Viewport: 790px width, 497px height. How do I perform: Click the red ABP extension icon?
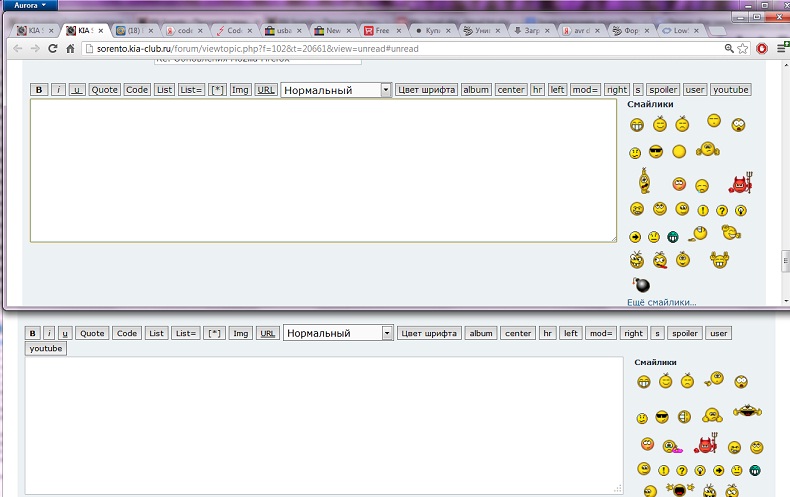pos(762,48)
